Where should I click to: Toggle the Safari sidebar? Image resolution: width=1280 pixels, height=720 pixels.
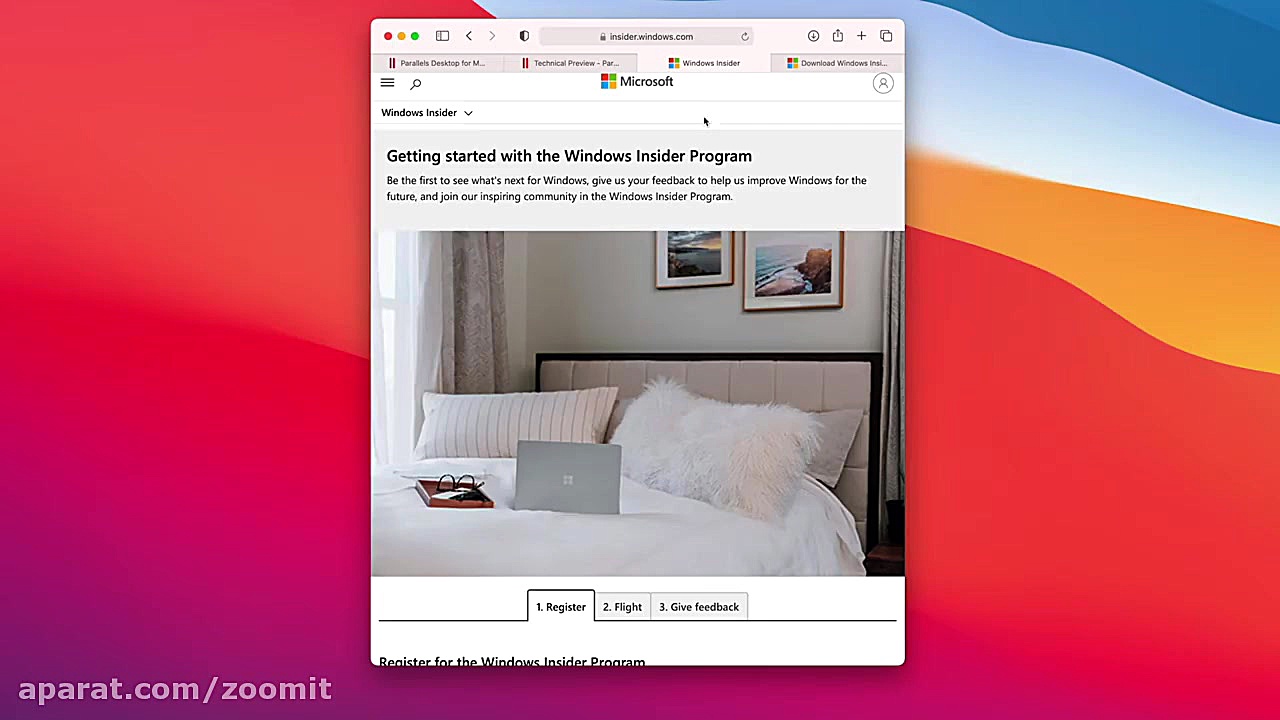(x=442, y=36)
